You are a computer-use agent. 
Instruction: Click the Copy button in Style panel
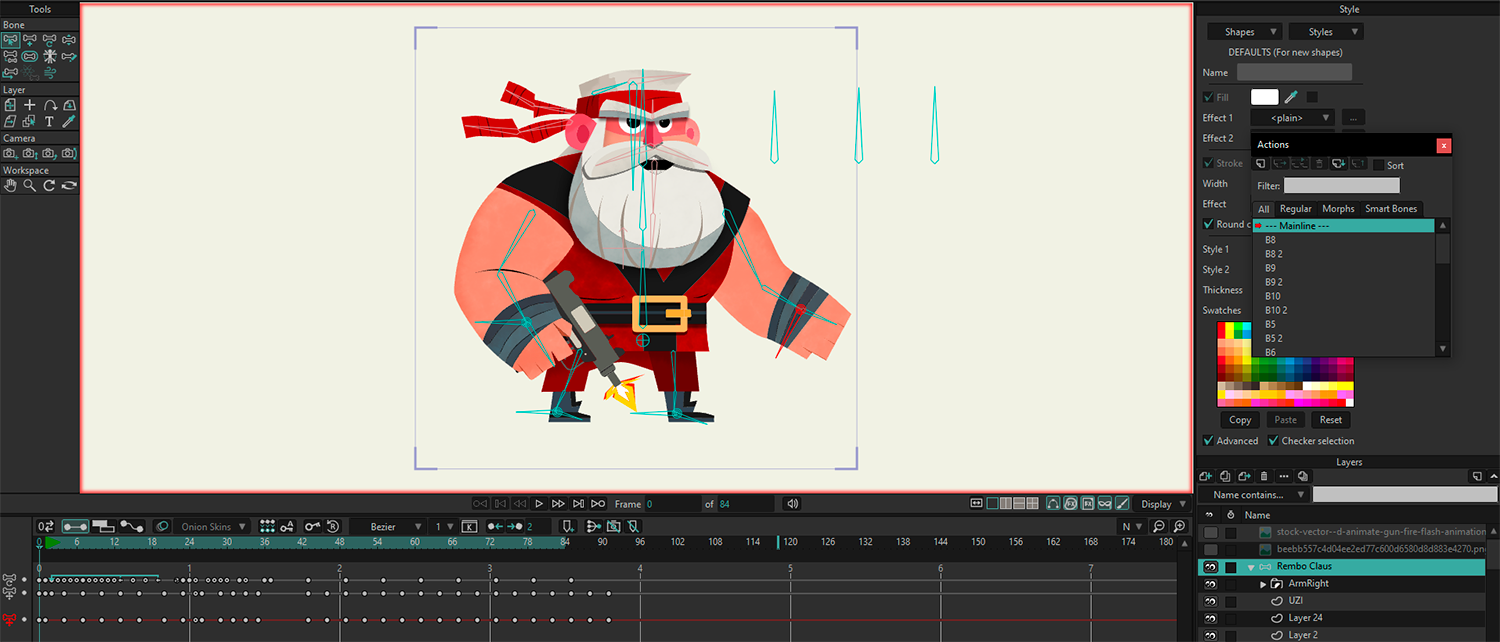coord(1240,420)
